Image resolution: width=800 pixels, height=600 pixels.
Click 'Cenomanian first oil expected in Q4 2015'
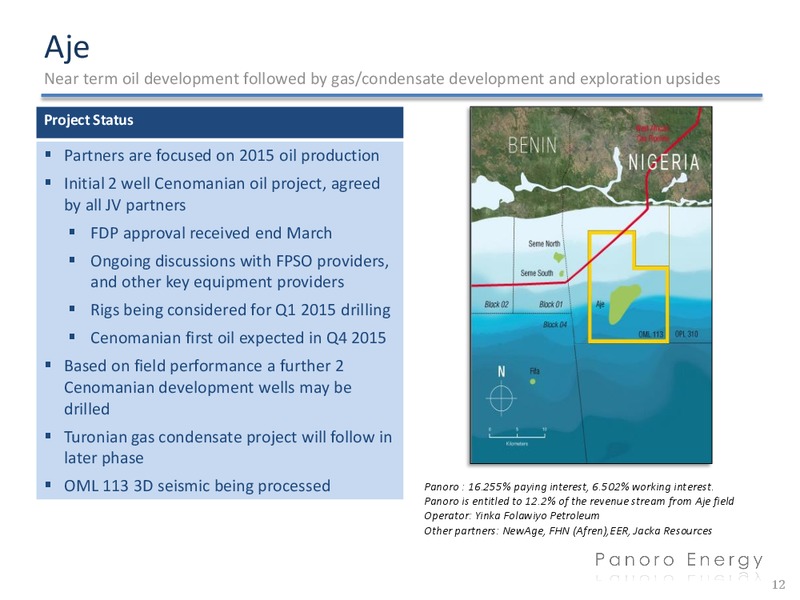[238, 338]
